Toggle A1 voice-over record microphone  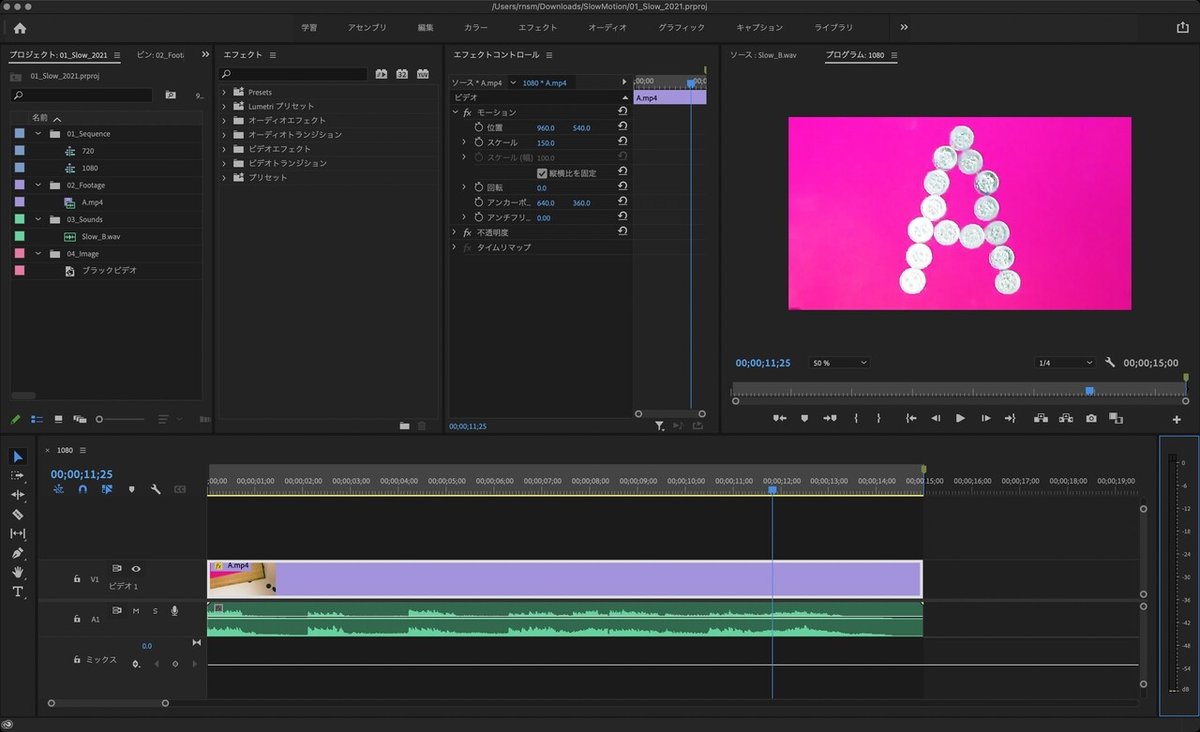[x=174, y=610]
